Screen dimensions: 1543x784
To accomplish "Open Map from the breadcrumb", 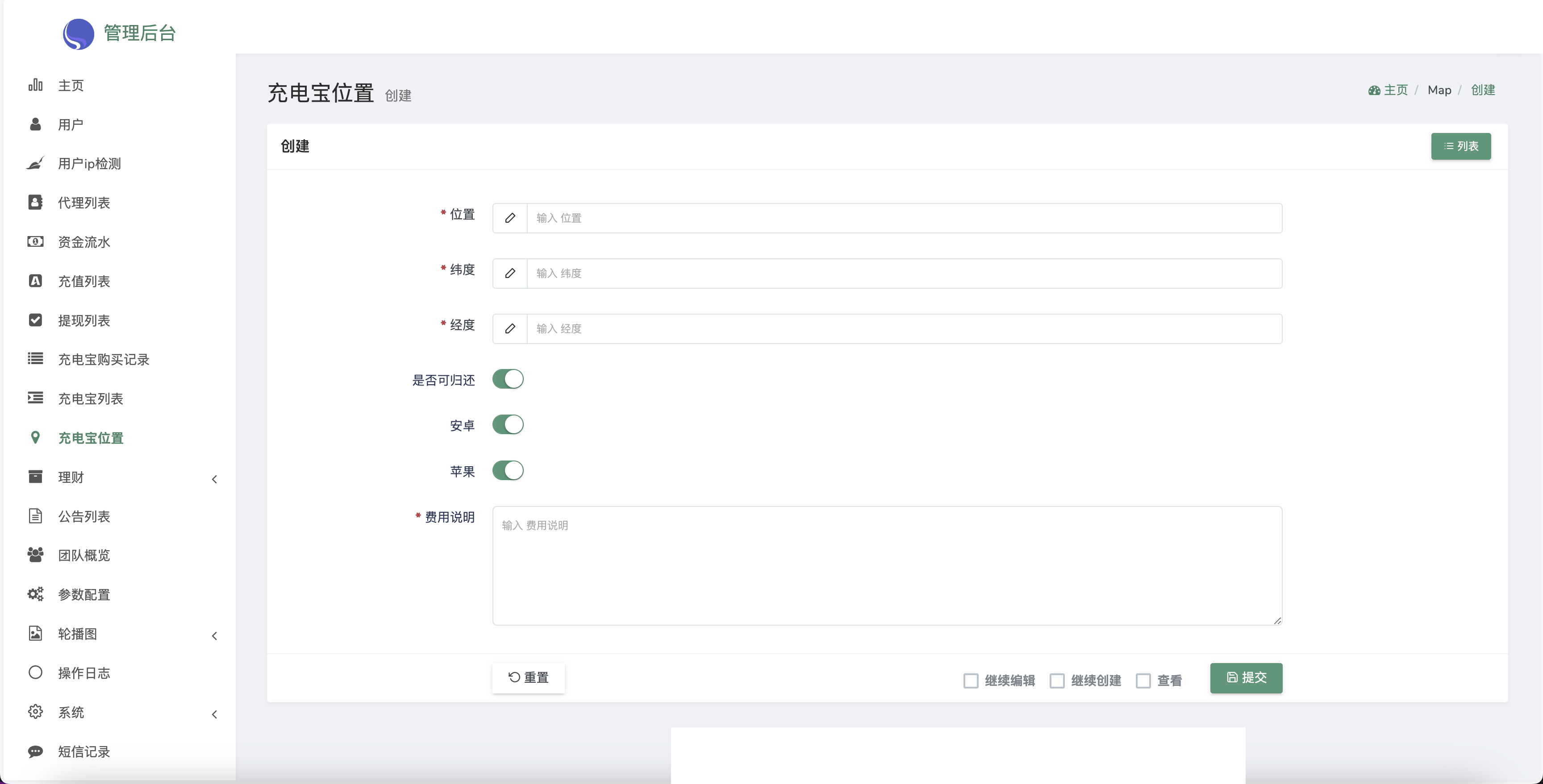I will pyautogui.click(x=1439, y=90).
